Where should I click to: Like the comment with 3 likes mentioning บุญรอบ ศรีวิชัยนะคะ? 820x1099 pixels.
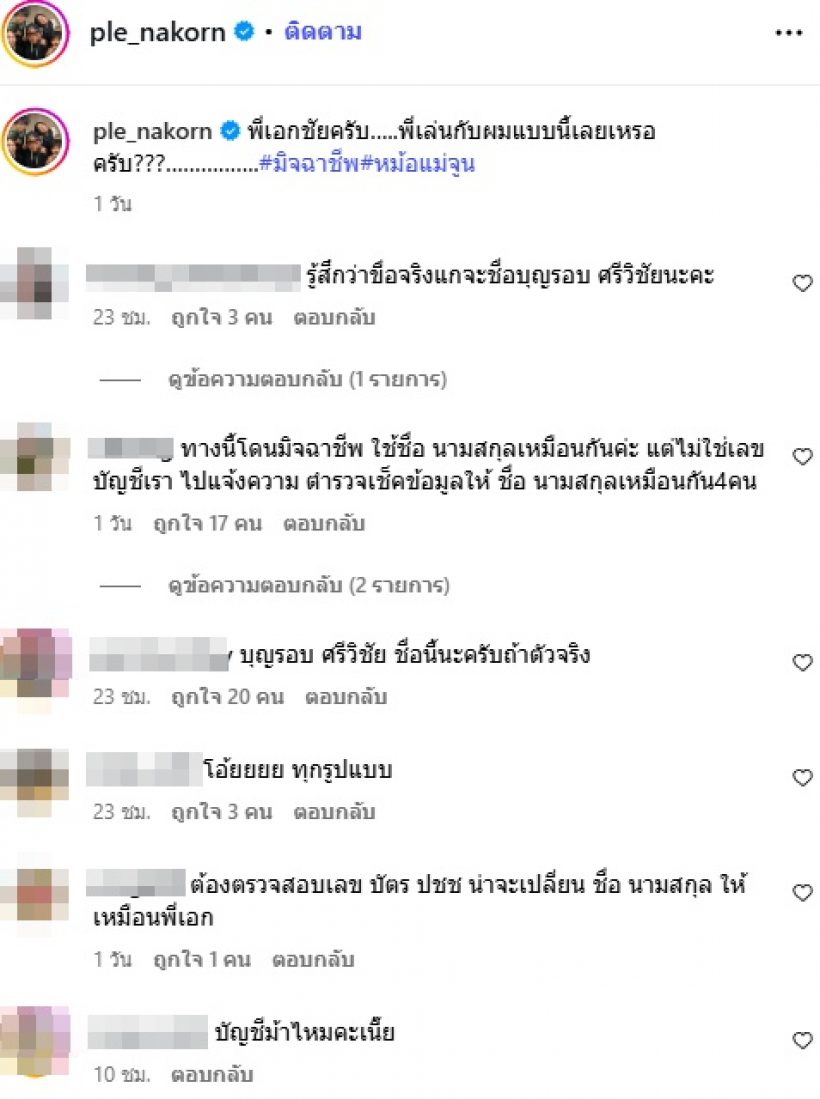[802, 283]
